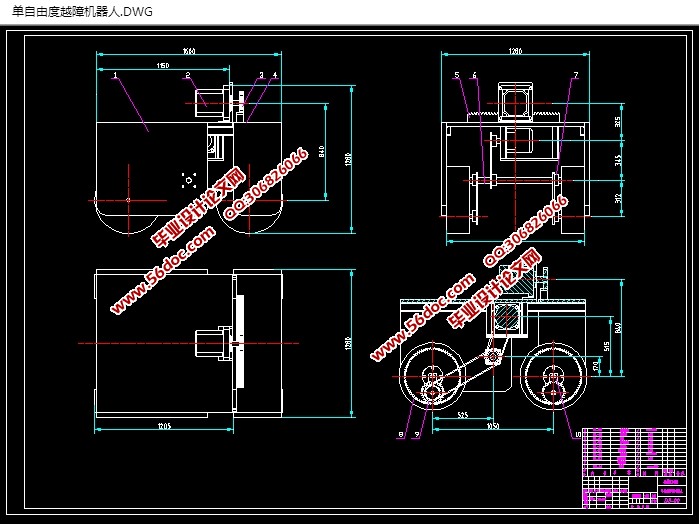Image resolution: width=699 pixels, height=524 pixels.
Task: Select part callout number 10
Action: [577, 434]
